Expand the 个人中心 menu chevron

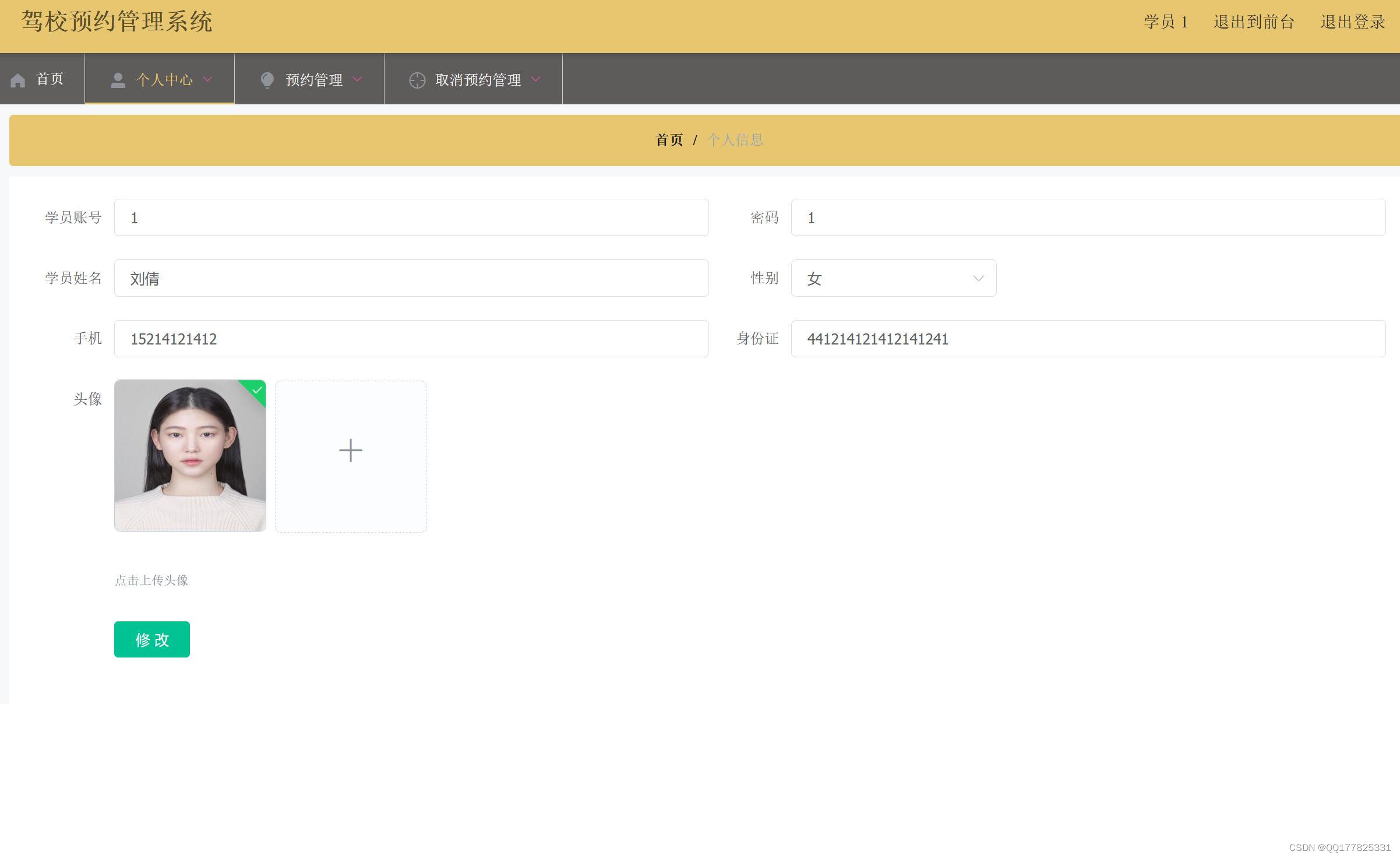pyautogui.click(x=207, y=79)
